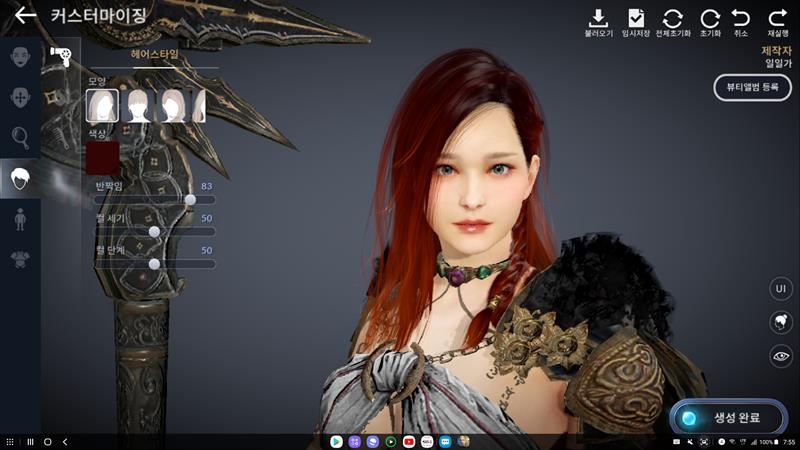Select the partially visible fourth hair thumbnail

click(199, 106)
